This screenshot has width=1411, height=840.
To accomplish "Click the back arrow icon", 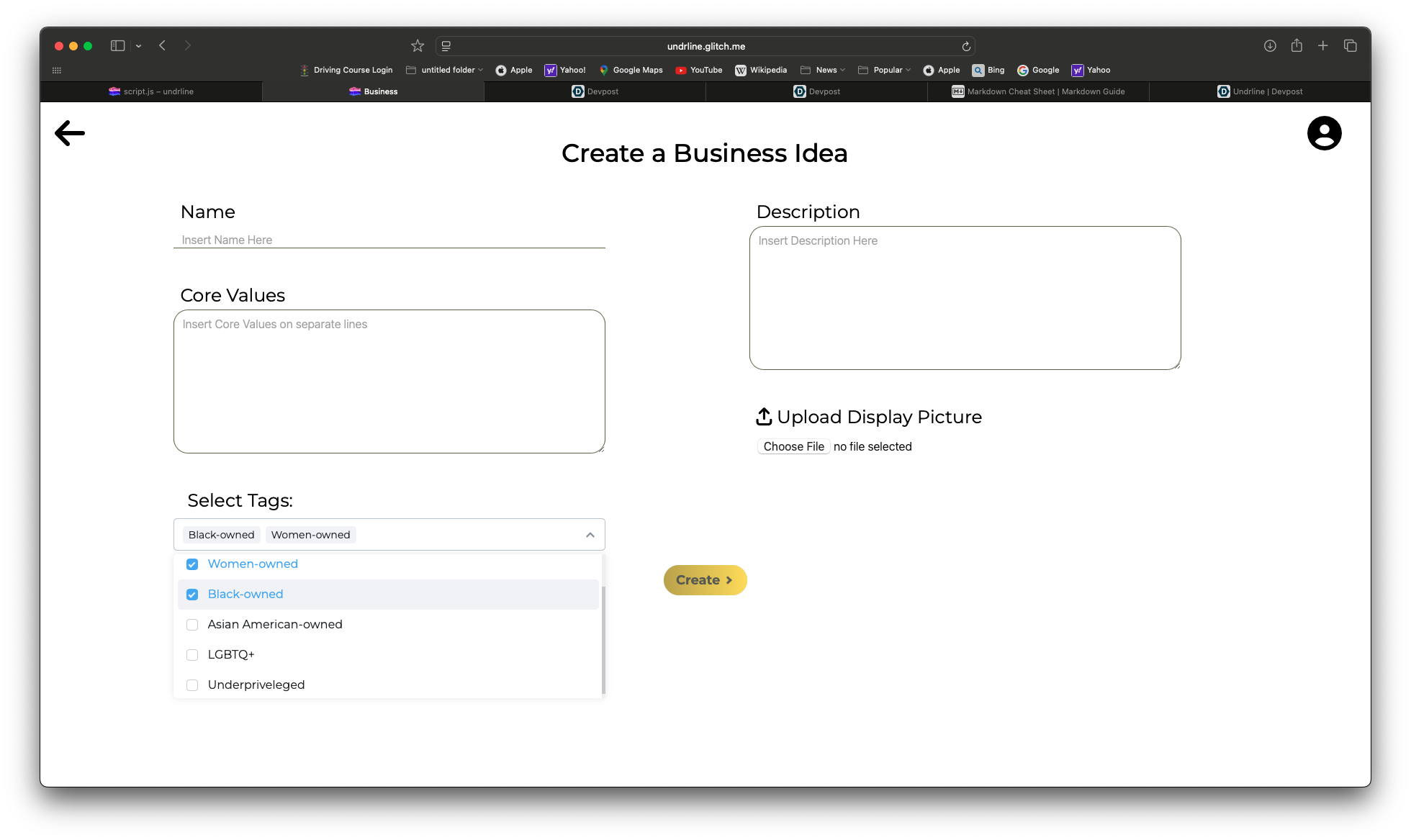I will tap(70, 133).
